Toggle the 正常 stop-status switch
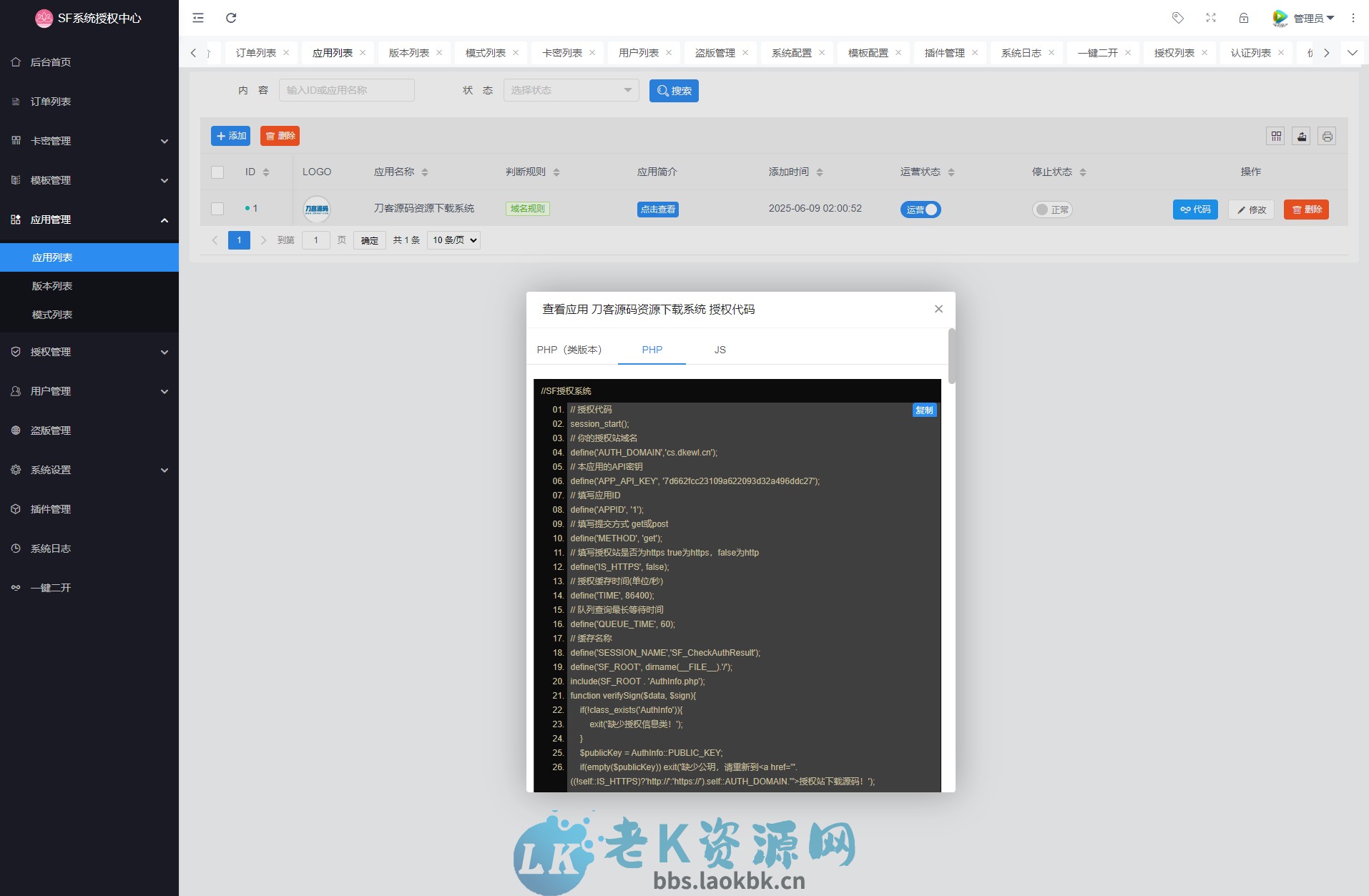 (1051, 210)
